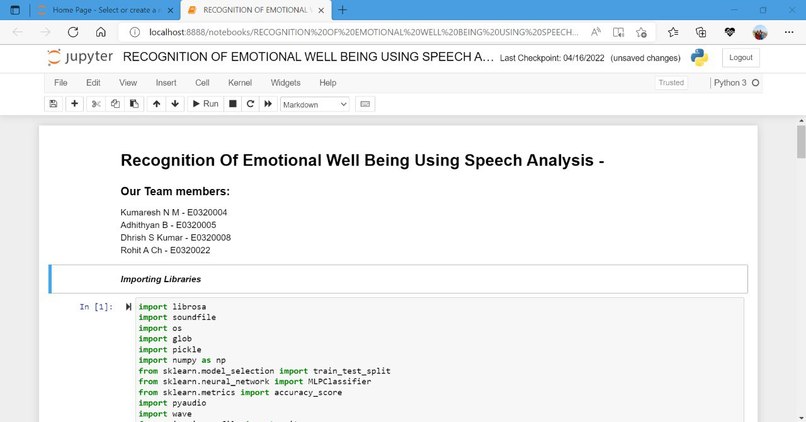Go to the browser home page
The image size is (806, 422).
point(101,32)
